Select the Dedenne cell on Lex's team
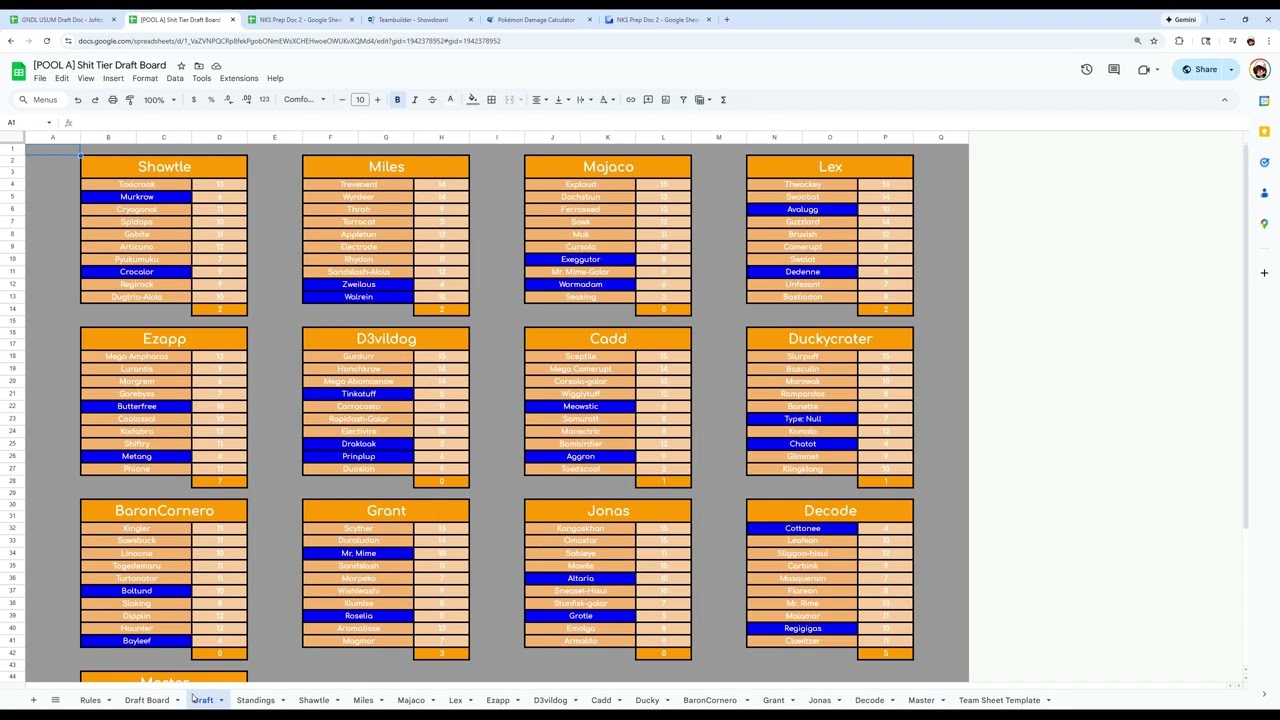Image resolution: width=1280 pixels, height=720 pixels. point(802,272)
